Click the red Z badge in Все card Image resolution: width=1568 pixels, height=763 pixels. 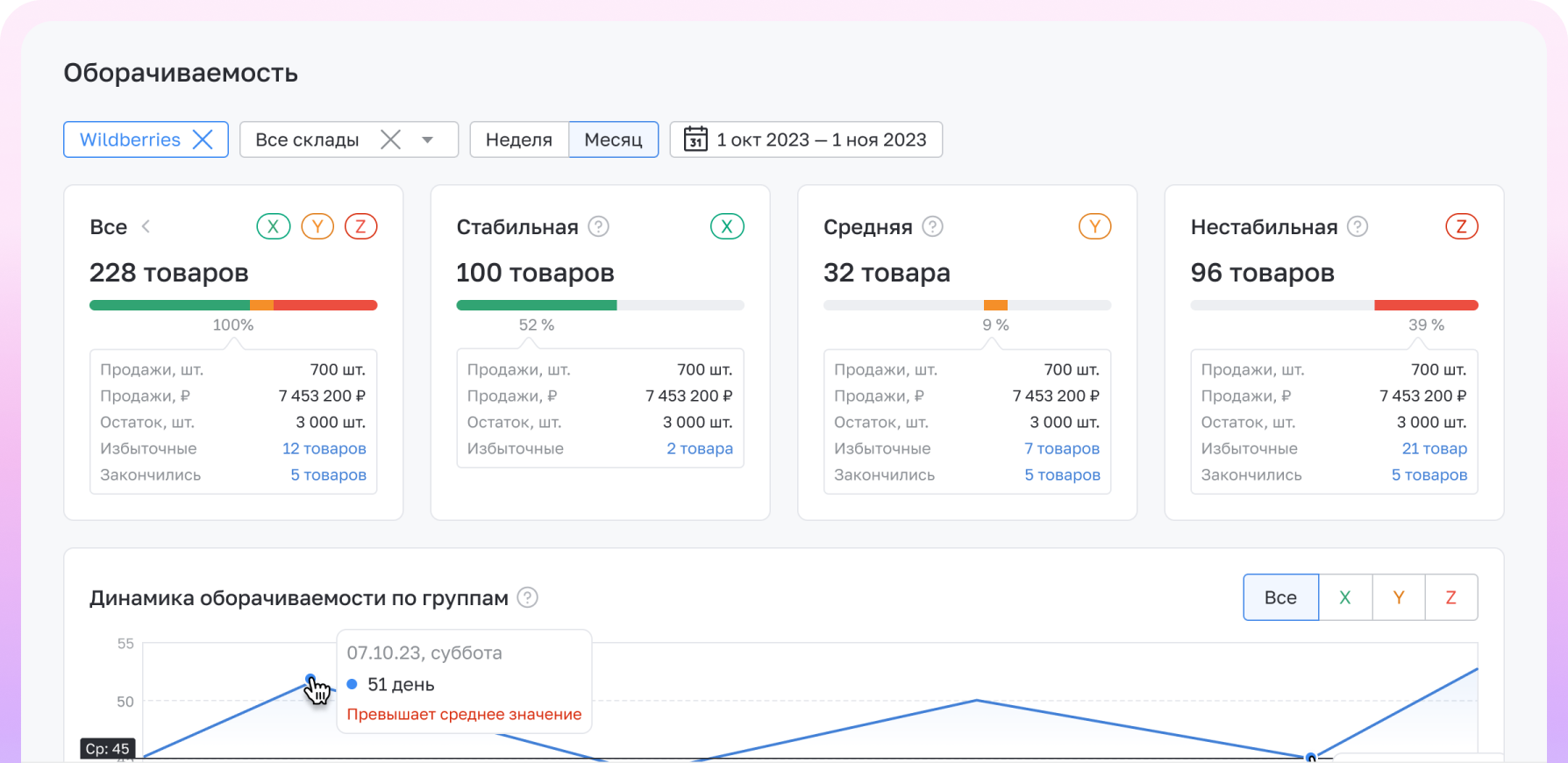click(360, 226)
